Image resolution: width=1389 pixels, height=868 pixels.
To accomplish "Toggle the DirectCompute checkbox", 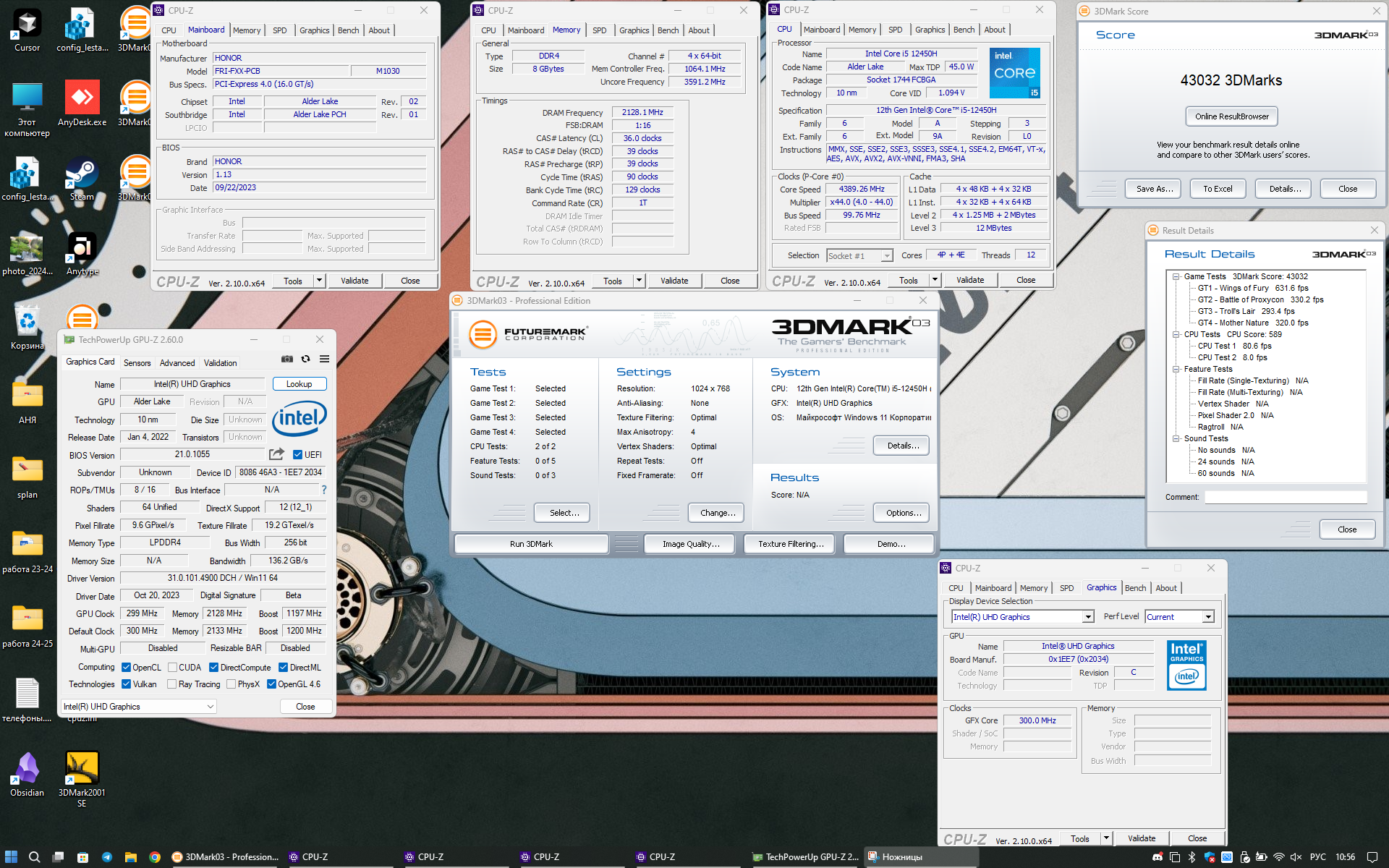I will click(213, 668).
